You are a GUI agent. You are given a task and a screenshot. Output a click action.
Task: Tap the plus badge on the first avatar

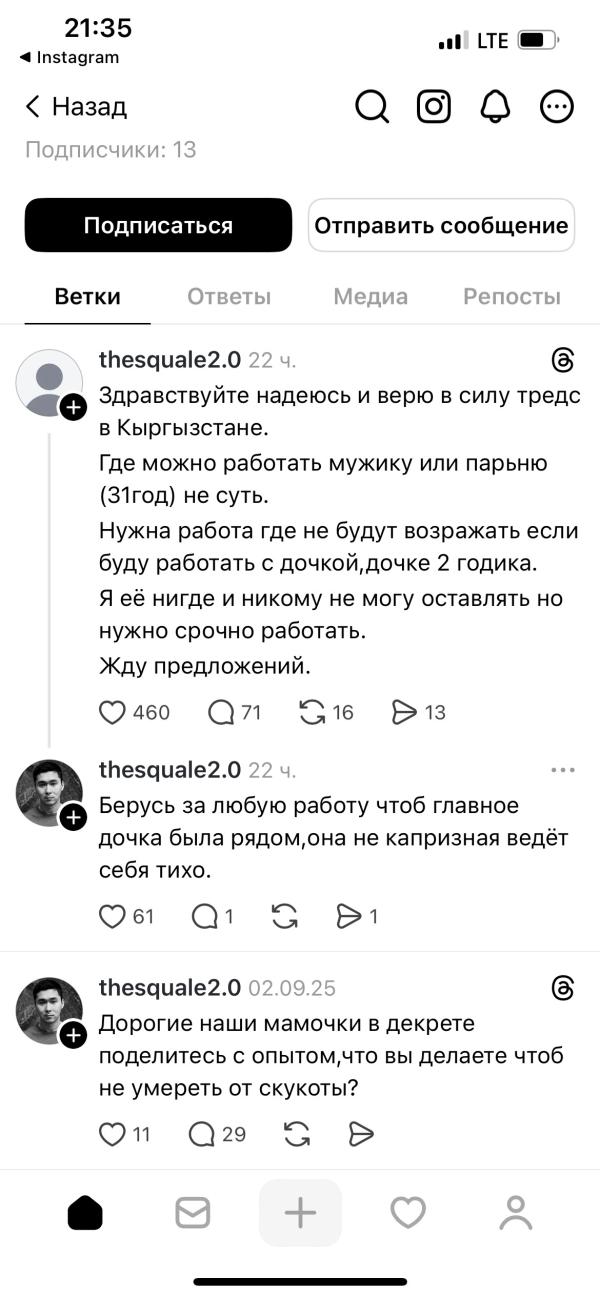74,407
